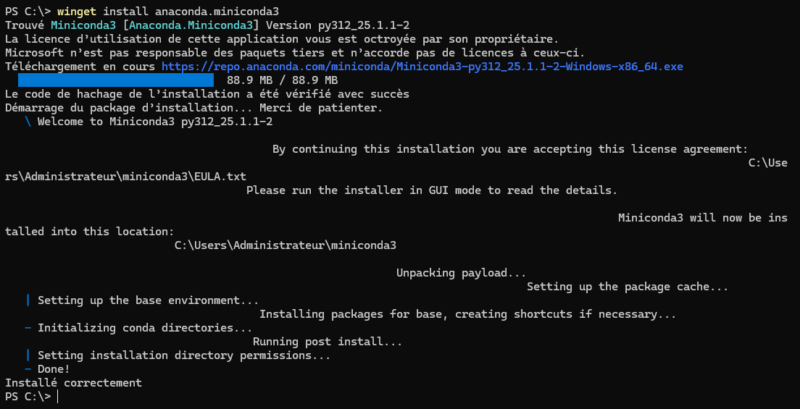The image size is (800, 409).
Task: Click Setting up the base environment line
Action: [148, 300]
